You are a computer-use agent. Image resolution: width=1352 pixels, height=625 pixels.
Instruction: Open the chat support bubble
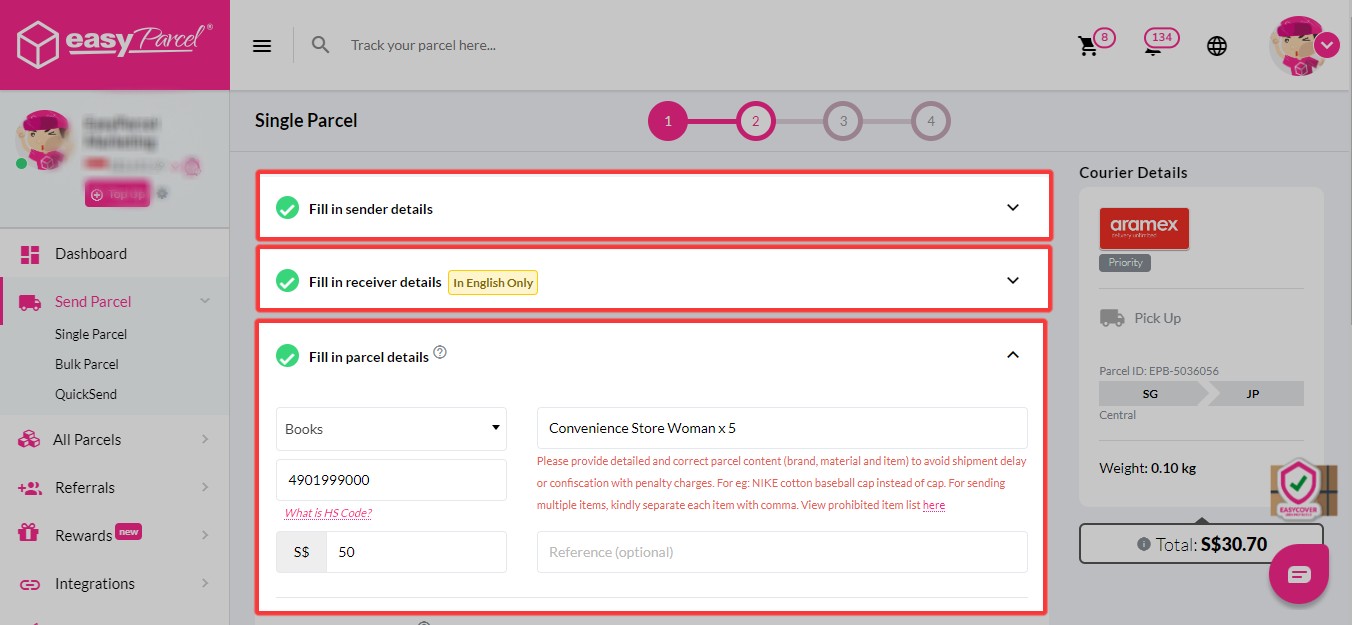point(1298,574)
